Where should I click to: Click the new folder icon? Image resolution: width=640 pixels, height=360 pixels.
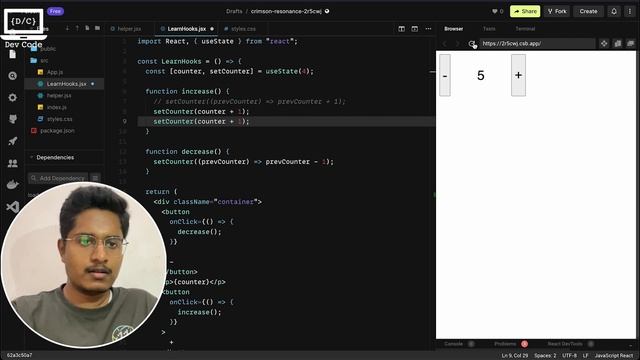pyautogui.click(x=97, y=28)
